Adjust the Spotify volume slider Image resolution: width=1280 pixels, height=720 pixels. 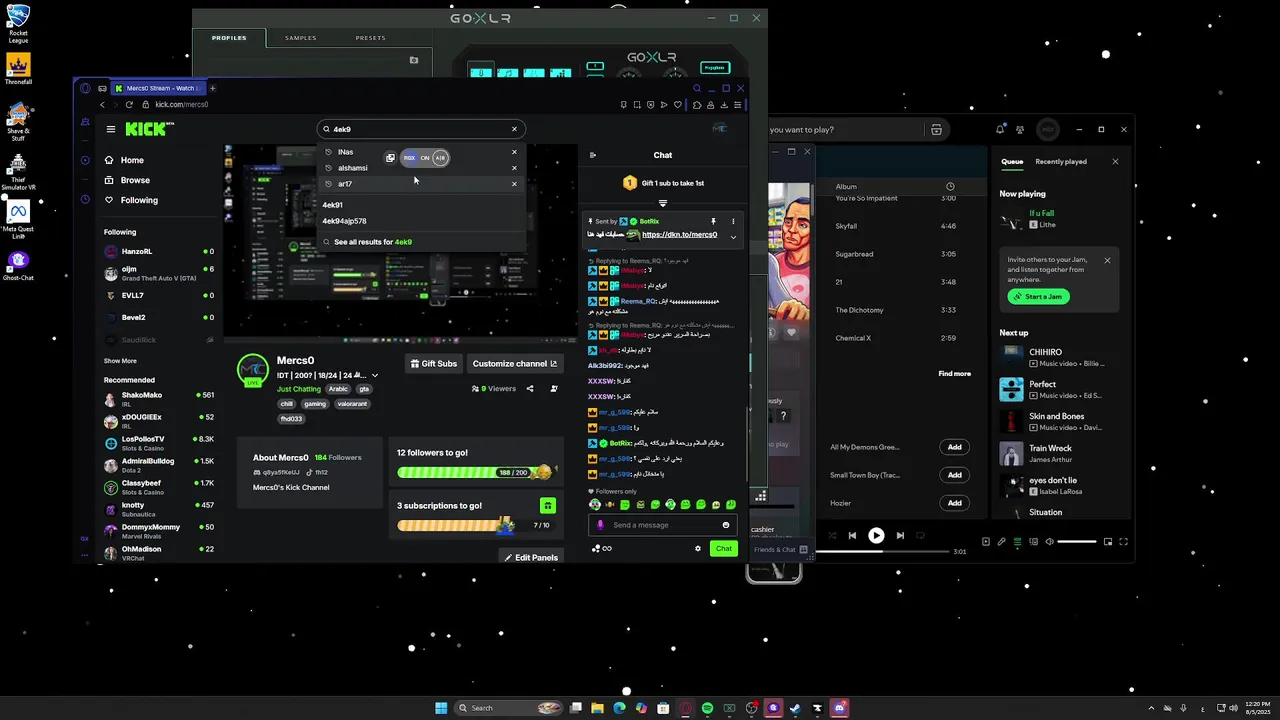1077,542
